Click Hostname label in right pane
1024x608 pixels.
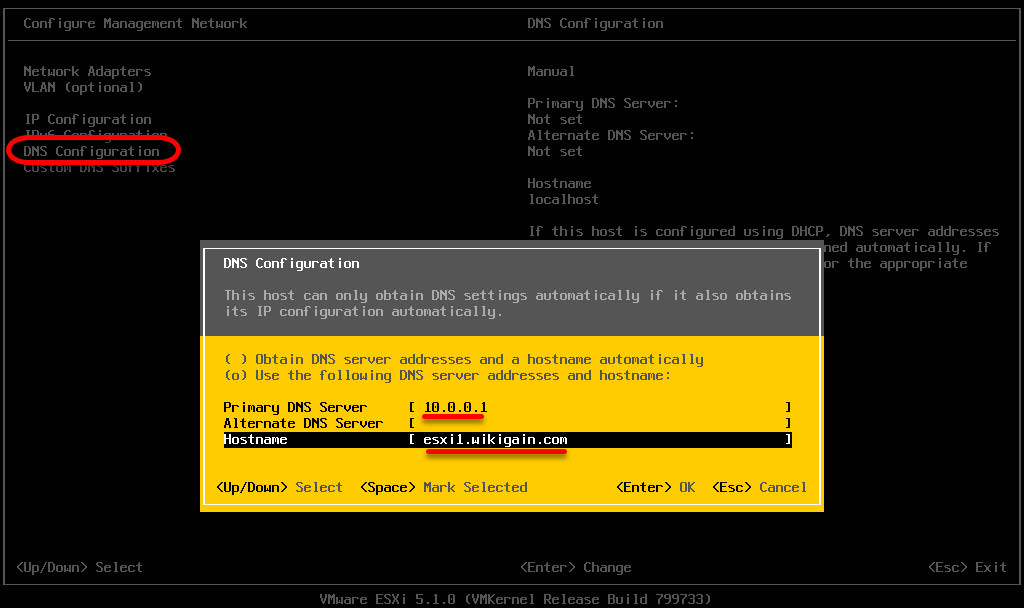pos(559,183)
